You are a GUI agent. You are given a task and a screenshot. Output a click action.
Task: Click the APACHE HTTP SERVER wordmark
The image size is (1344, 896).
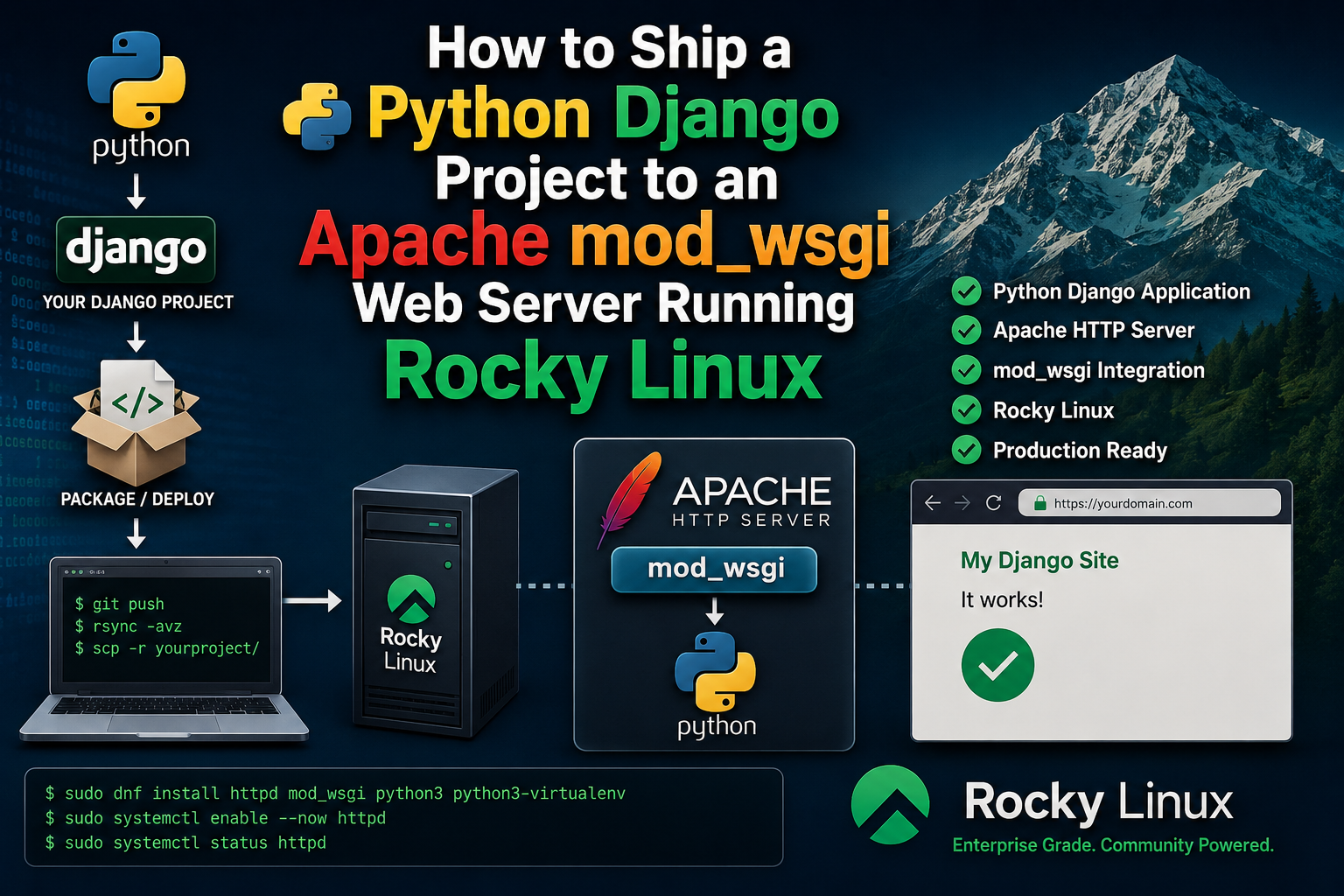(x=752, y=501)
